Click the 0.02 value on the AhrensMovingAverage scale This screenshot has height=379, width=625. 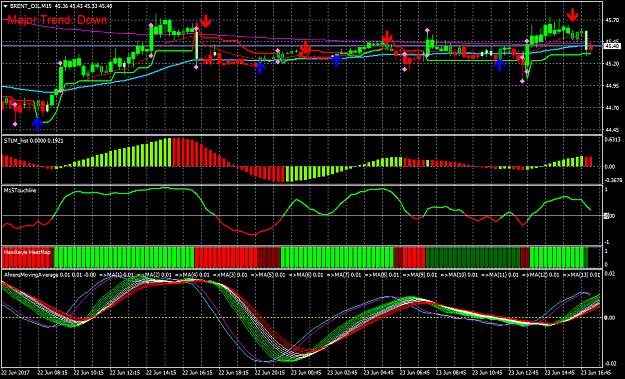click(x=610, y=273)
